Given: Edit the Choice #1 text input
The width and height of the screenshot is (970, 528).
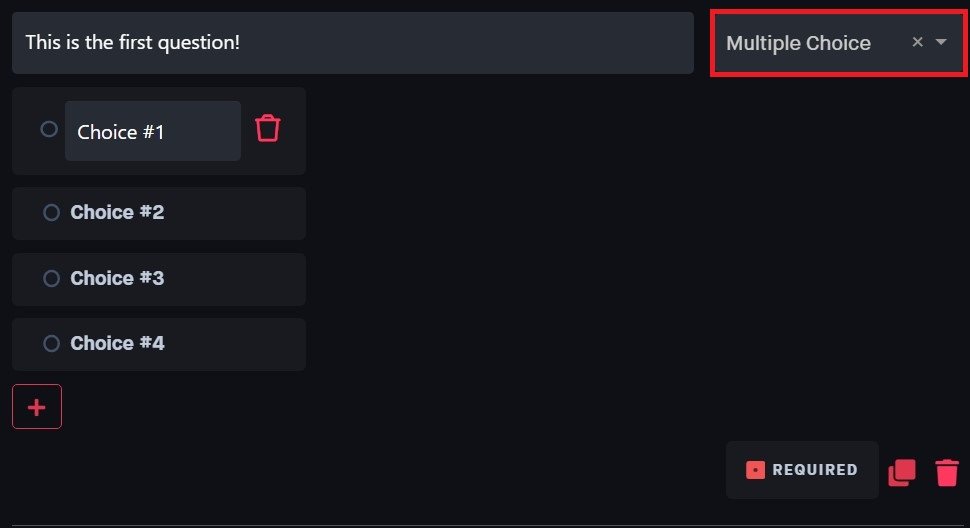Looking at the screenshot, I should pos(152,131).
